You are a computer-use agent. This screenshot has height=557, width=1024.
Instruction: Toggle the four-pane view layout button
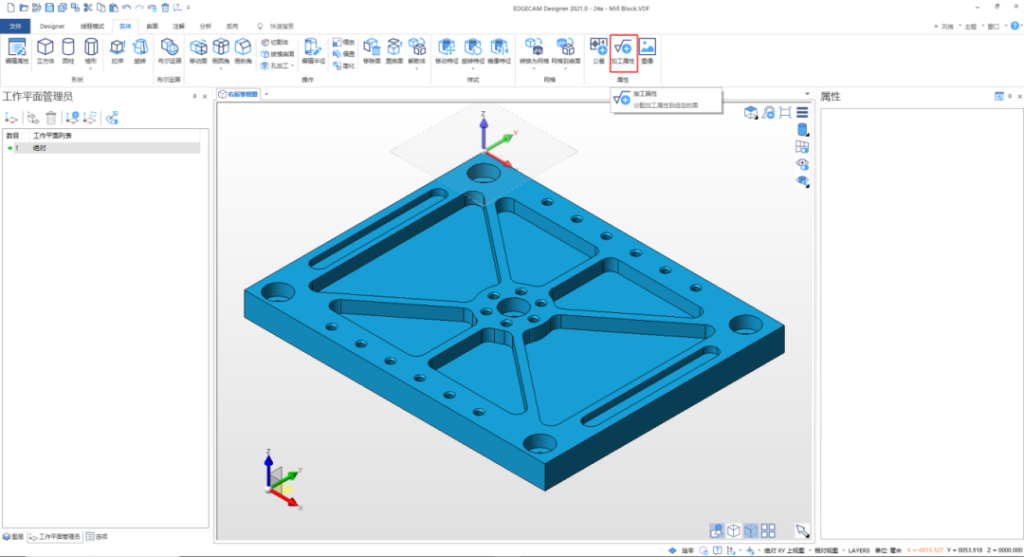click(767, 531)
